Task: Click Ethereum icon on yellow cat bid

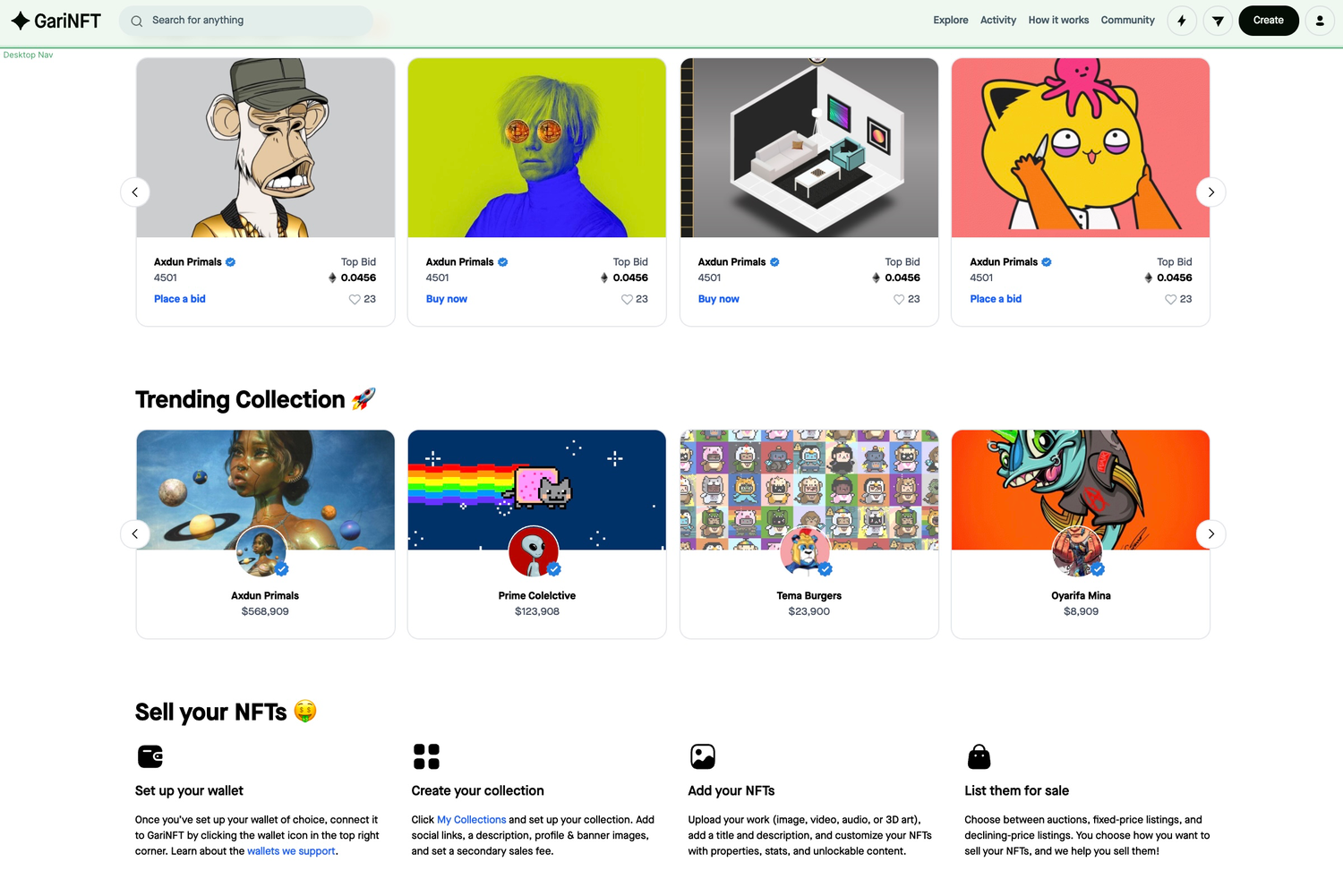Action: [1148, 277]
